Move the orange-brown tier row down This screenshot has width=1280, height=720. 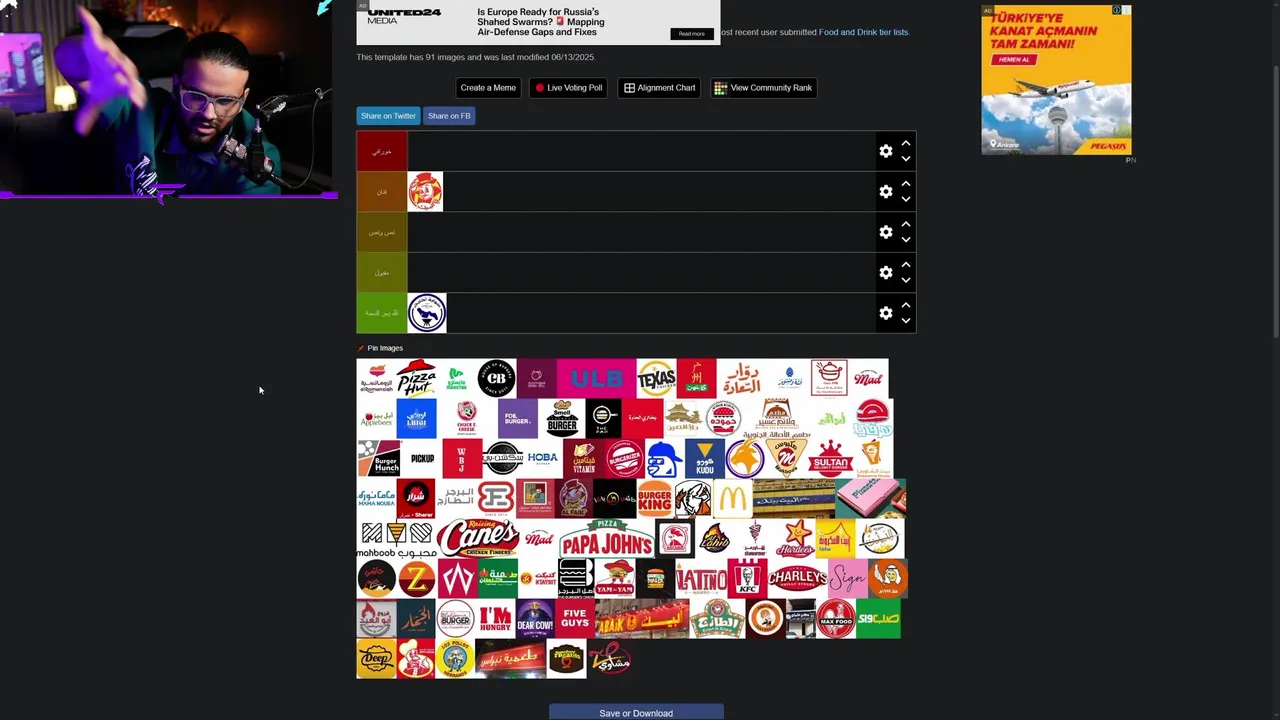click(906, 199)
